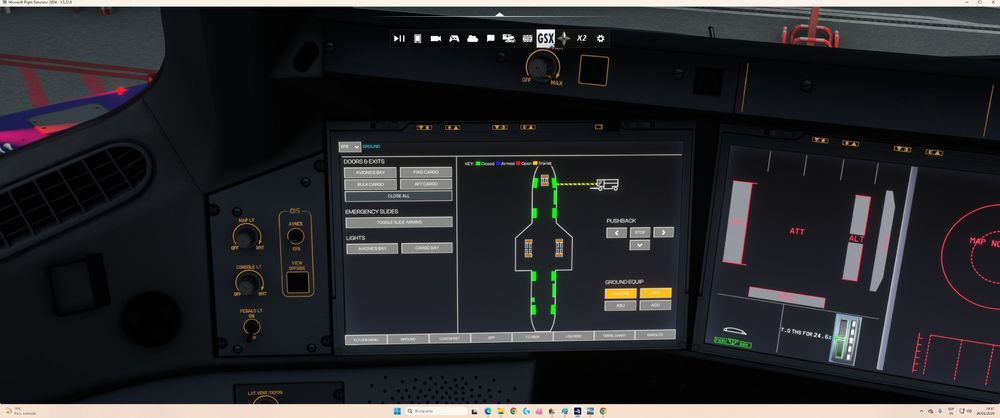The width and height of the screenshot is (1000, 418).
Task: Toggle the first highlighted GROUND EQUIP button
Action: pyautogui.click(x=621, y=294)
